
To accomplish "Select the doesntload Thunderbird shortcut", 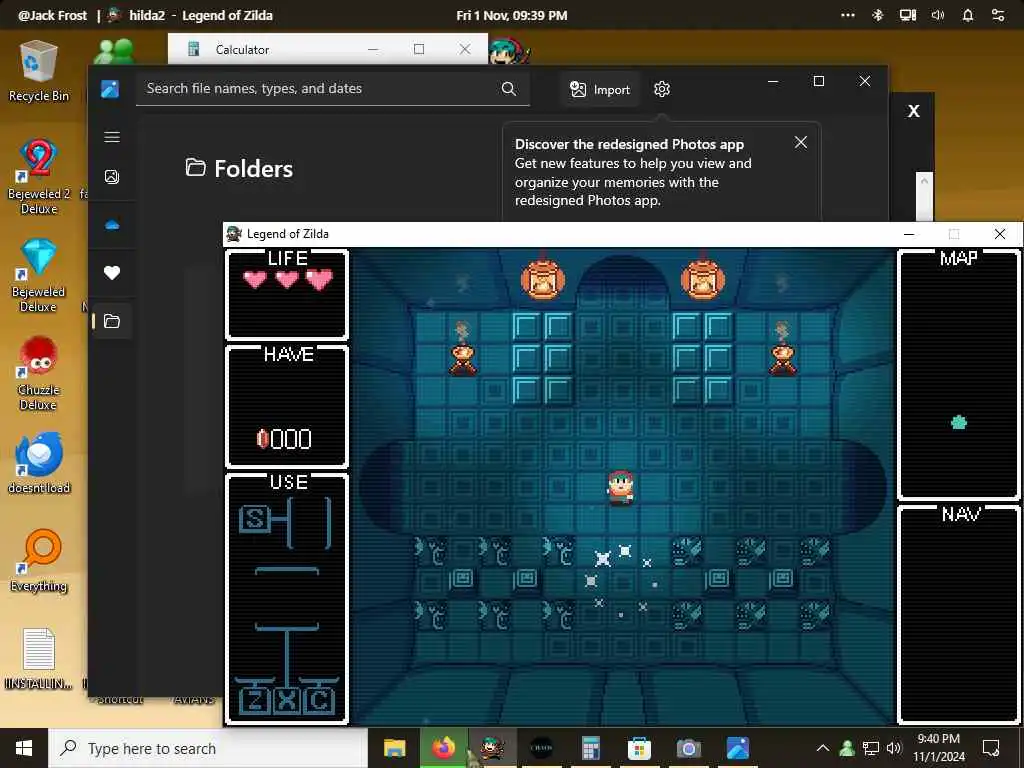I will point(39,462).
